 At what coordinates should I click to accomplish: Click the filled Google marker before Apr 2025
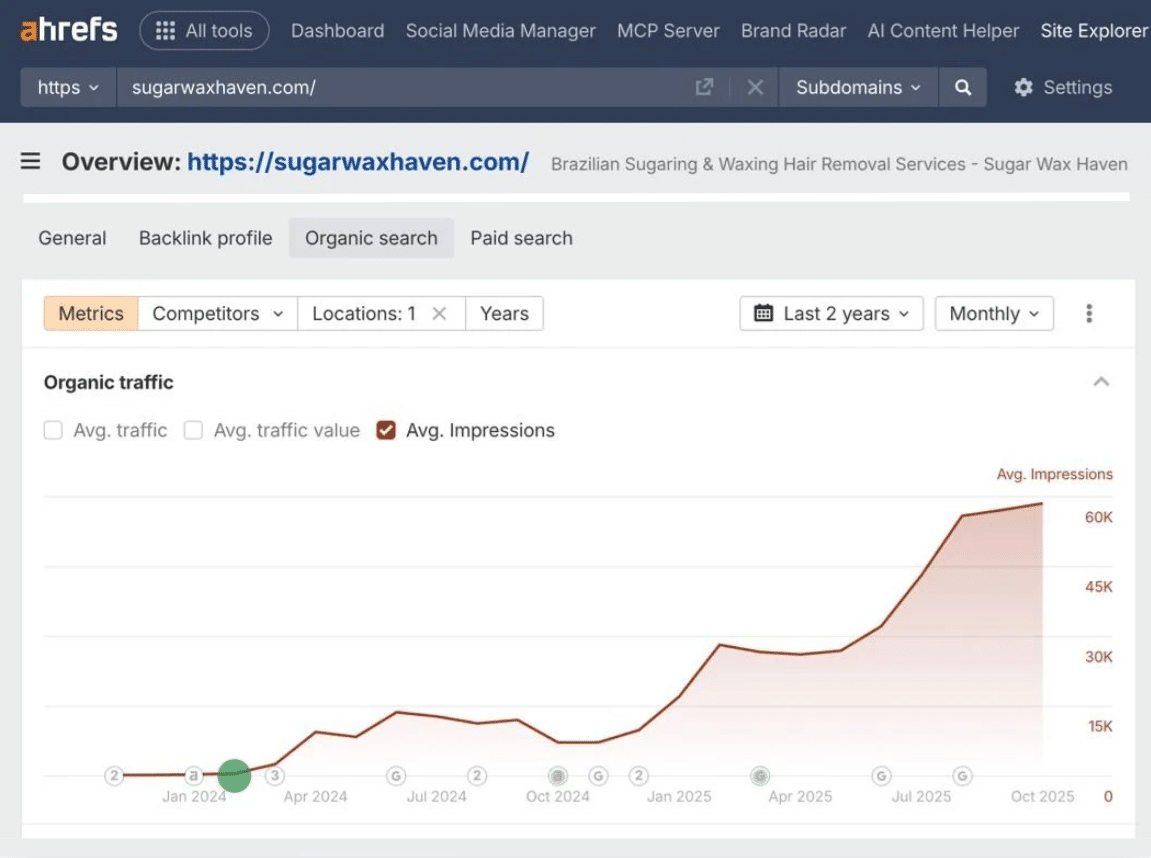click(x=760, y=776)
